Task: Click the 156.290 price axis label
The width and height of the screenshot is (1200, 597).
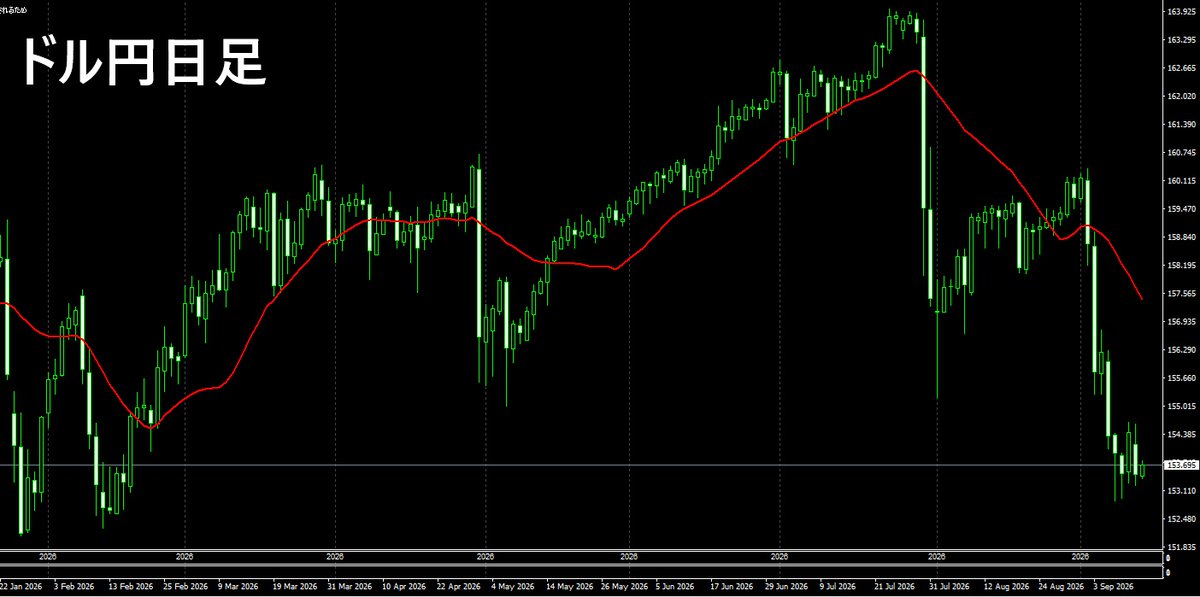Action: coord(1181,350)
